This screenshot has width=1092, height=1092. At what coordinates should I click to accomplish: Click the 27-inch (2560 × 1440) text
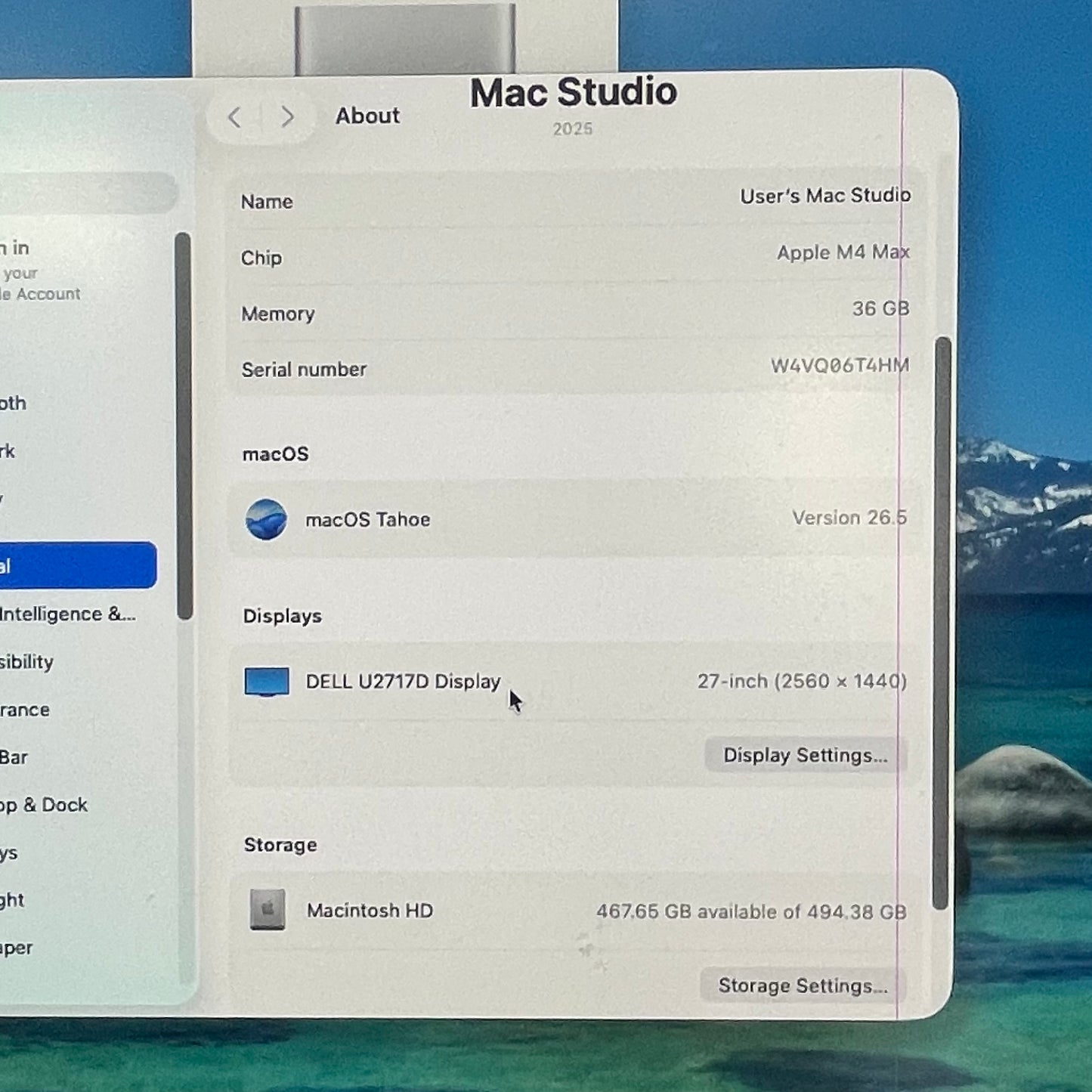pos(802,682)
